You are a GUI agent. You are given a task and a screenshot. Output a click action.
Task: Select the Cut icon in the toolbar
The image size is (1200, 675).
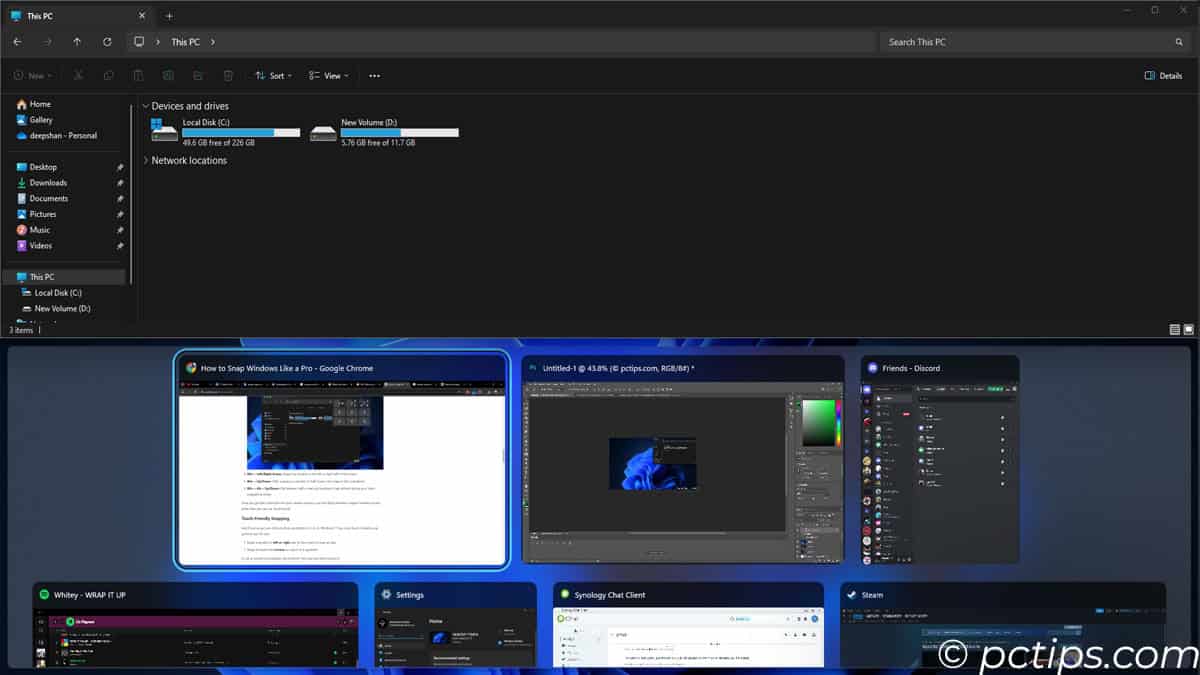tap(78, 76)
